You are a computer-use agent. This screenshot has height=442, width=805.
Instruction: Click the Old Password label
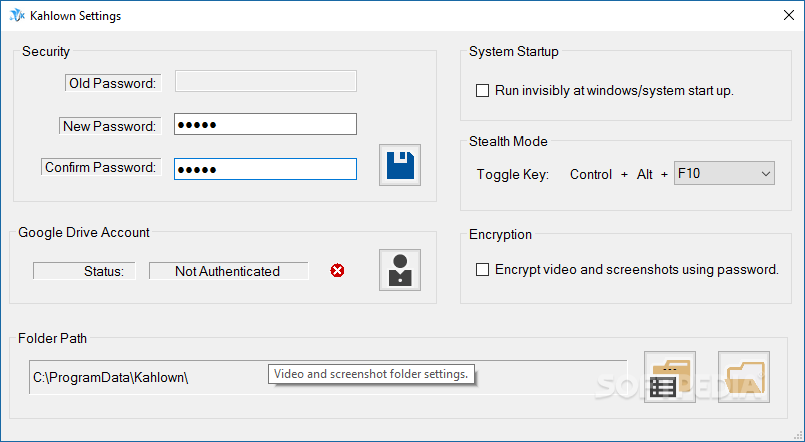click(113, 83)
